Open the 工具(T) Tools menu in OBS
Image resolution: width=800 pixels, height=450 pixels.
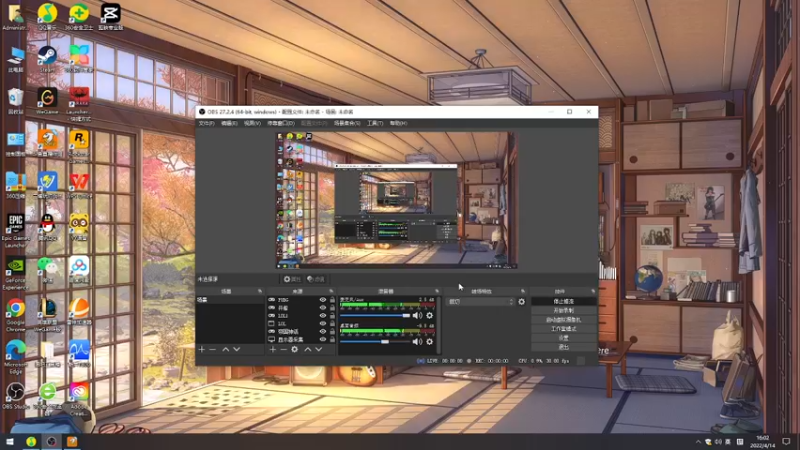pyautogui.click(x=375, y=123)
